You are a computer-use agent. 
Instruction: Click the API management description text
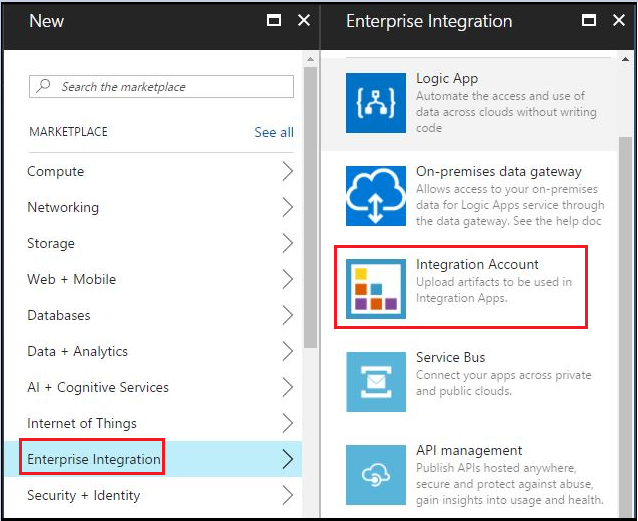tap(510, 484)
